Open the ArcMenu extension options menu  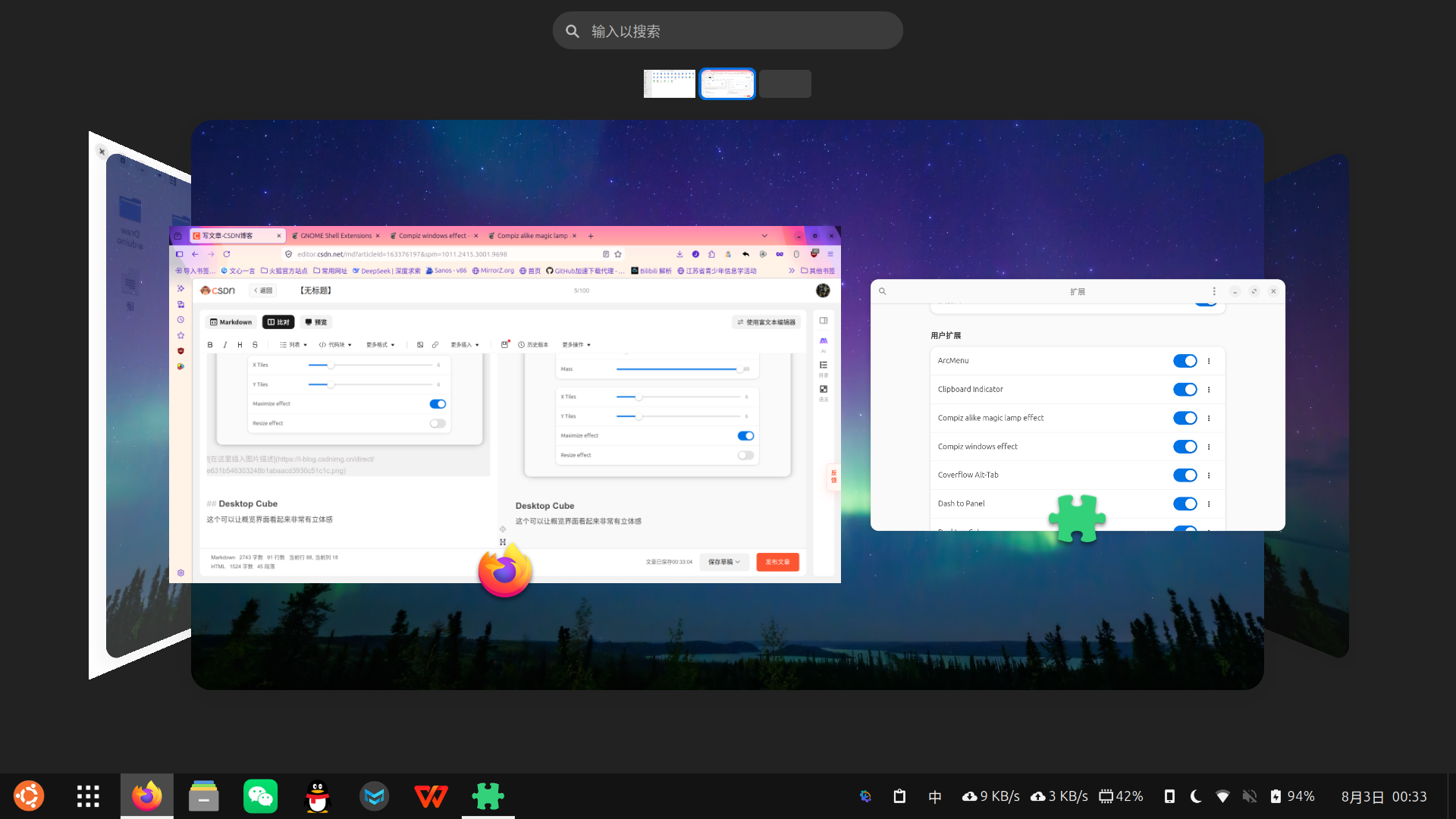point(1209,361)
